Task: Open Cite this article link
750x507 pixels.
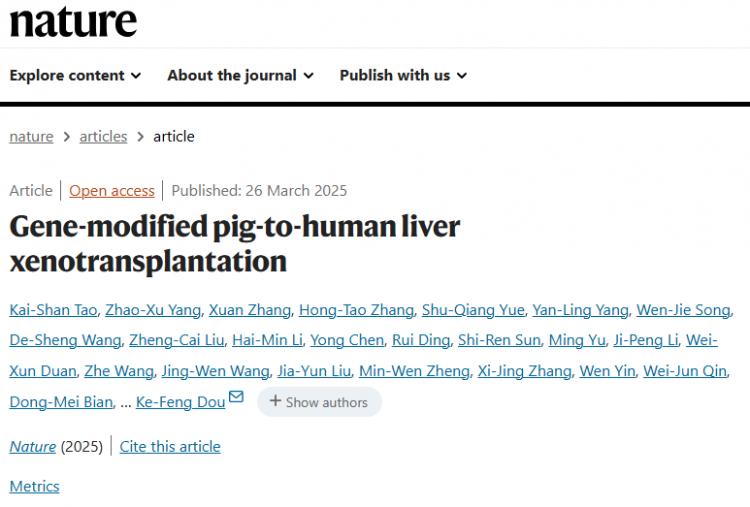Action: (x=170, y=447)
